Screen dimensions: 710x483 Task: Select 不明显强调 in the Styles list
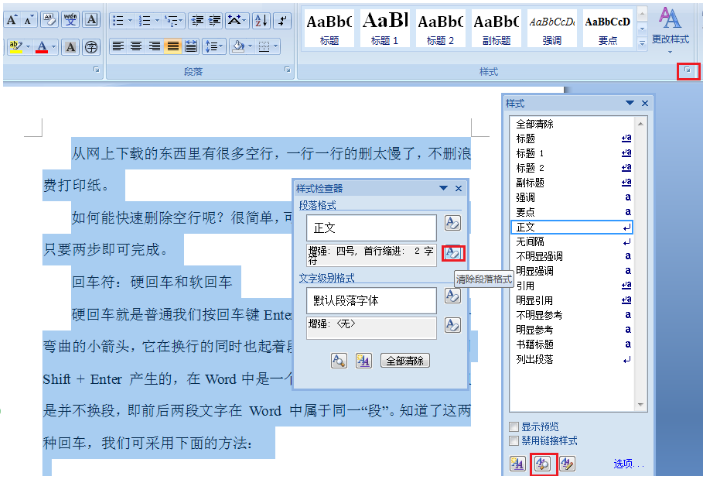tap(571, 256)
